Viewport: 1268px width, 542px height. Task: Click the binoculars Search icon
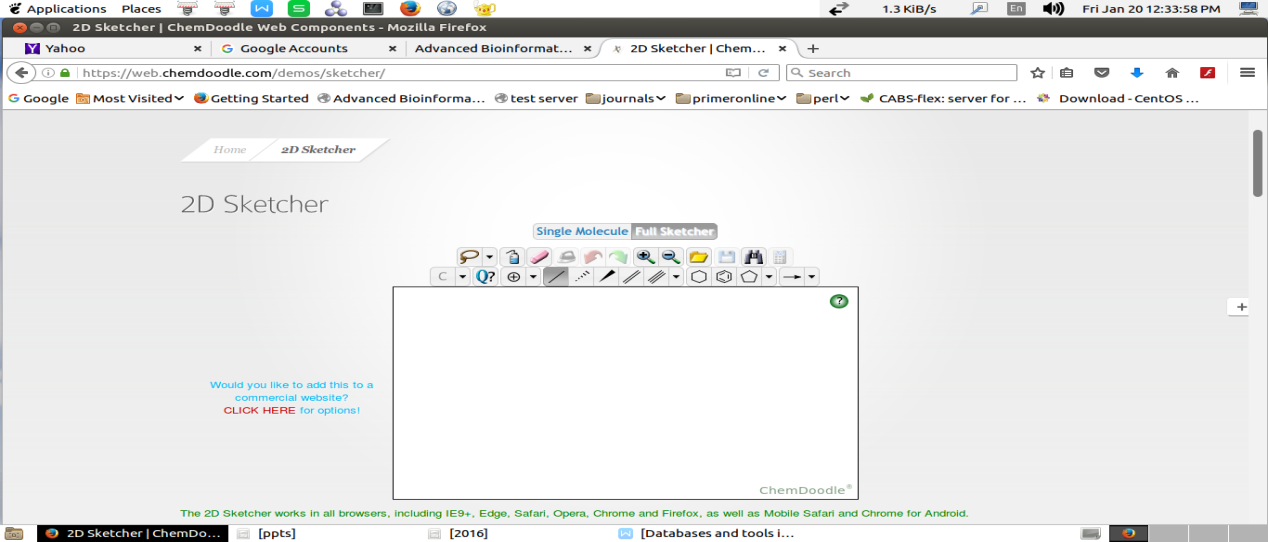pos(753,257)
